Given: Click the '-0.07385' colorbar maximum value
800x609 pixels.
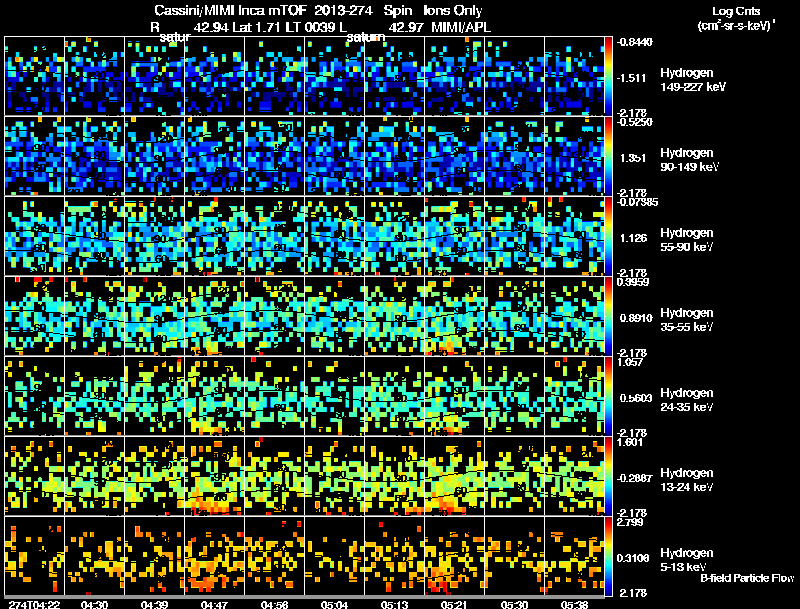Looking at the screenshot, I should (637, 202).
